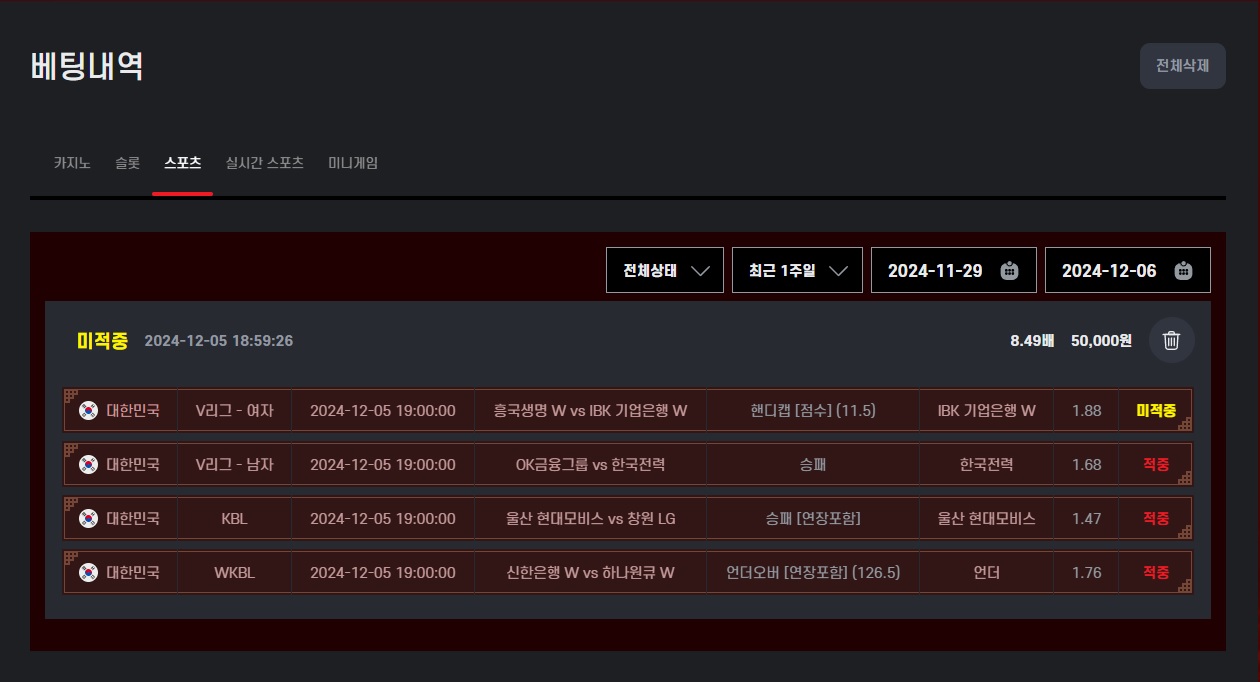This screenshot has height=682, width=1260.
Task: Click 핸디캡 [점수] (11.5) bet type
Action: coord(813,410)
